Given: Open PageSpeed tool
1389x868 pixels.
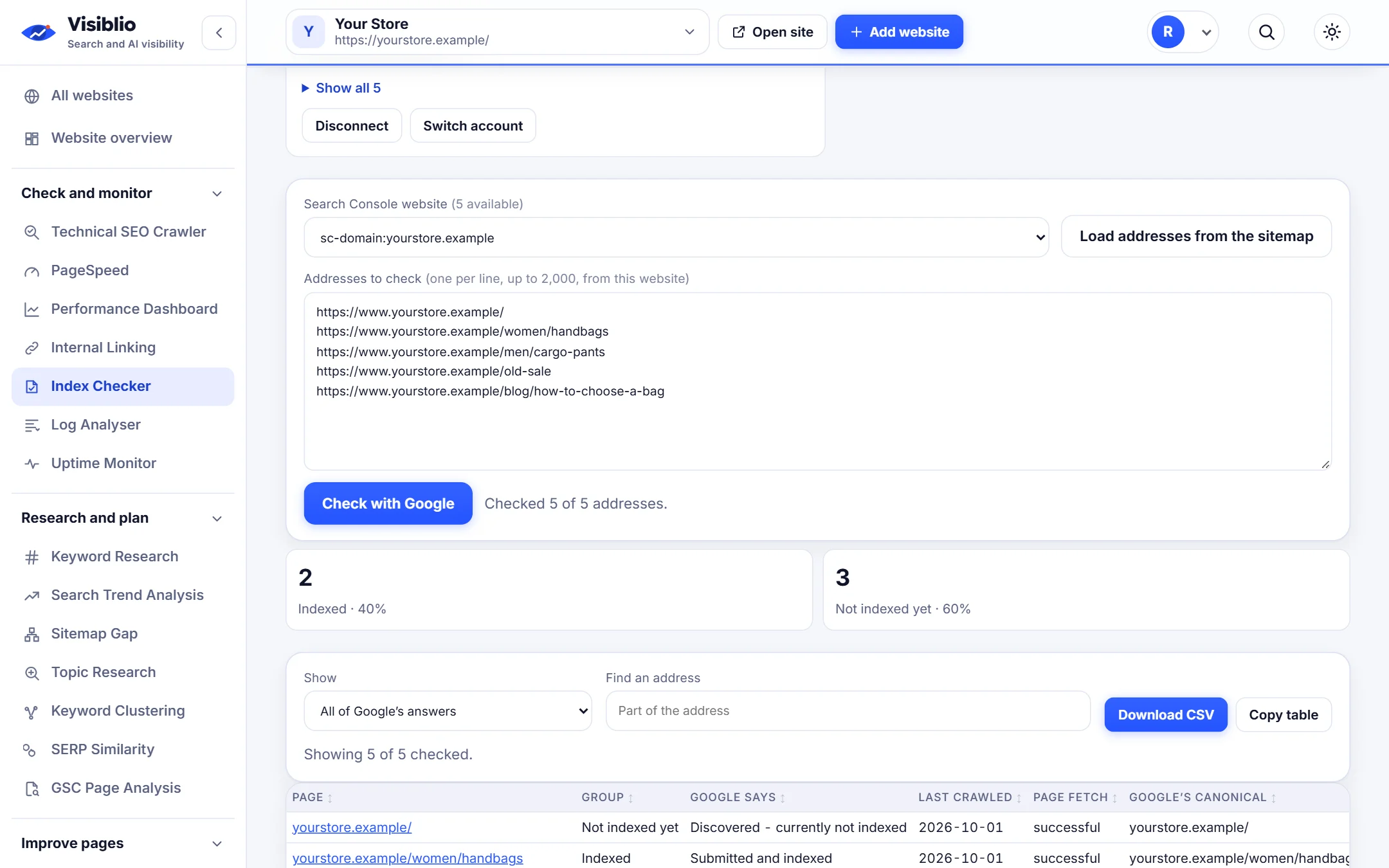Looking at the screenshot, I should [x=123, y=271].
